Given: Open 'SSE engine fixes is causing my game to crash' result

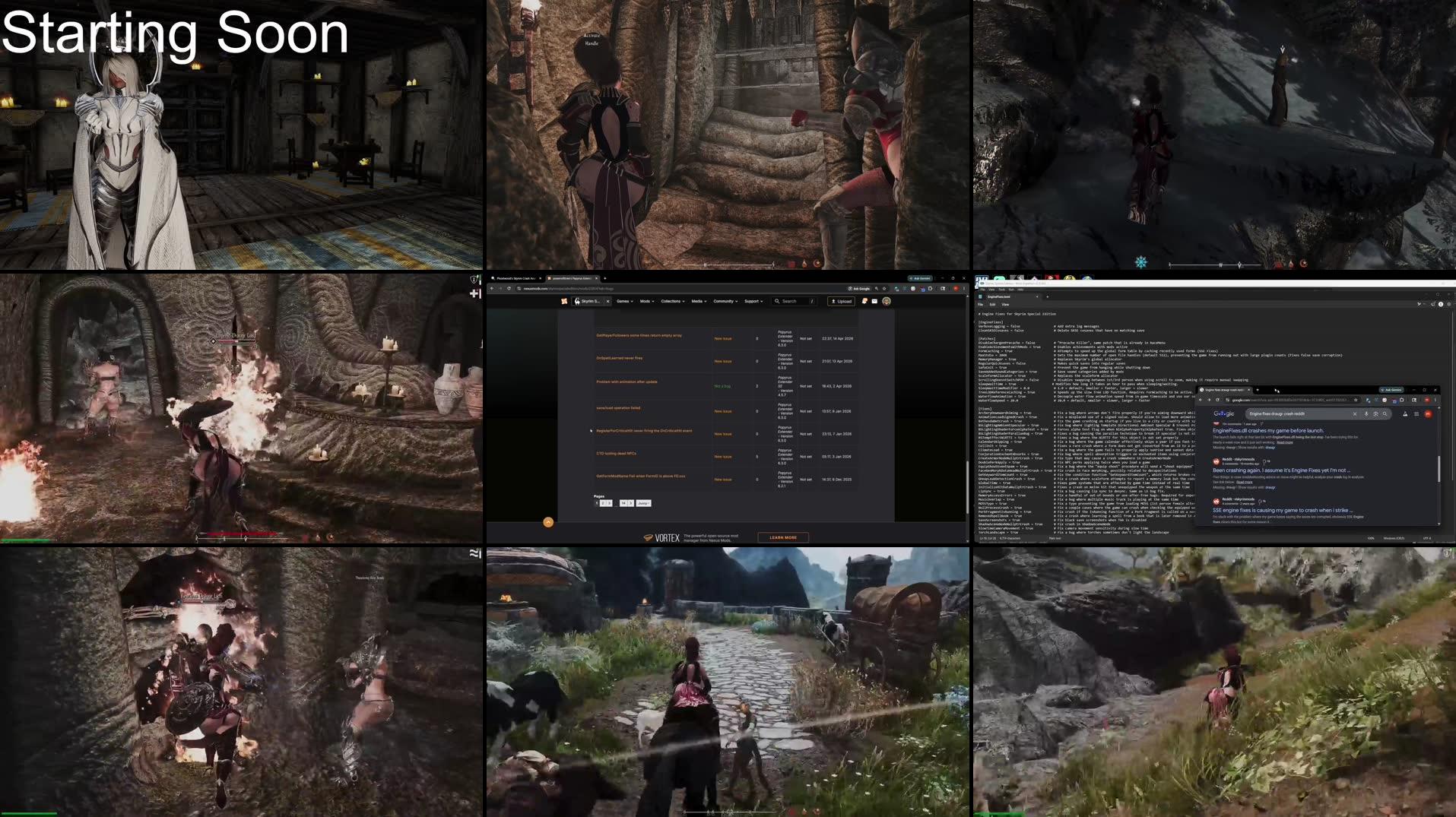Looking at the screenshot, I should [1283, 510].
